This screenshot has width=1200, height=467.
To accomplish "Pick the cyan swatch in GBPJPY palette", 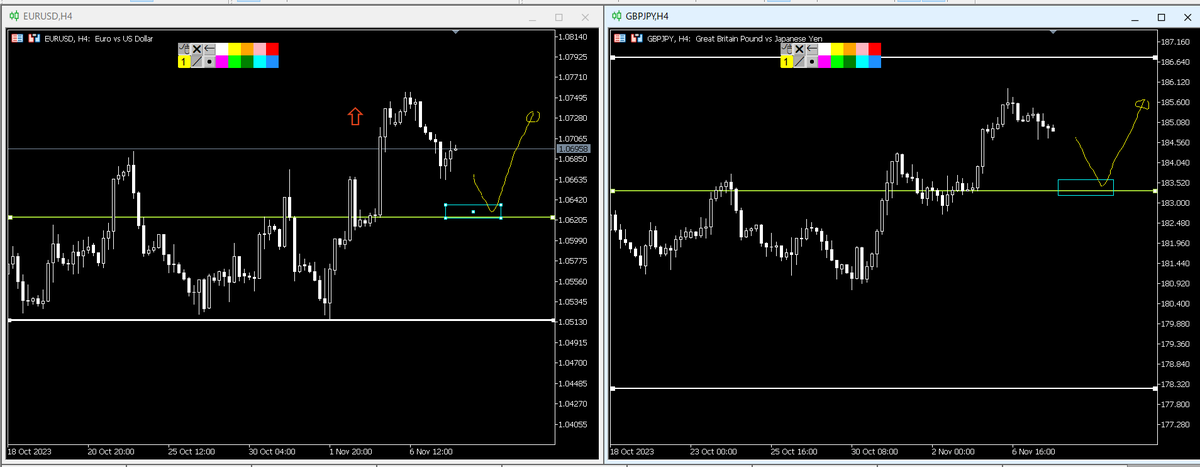I will tap(862, 62).
